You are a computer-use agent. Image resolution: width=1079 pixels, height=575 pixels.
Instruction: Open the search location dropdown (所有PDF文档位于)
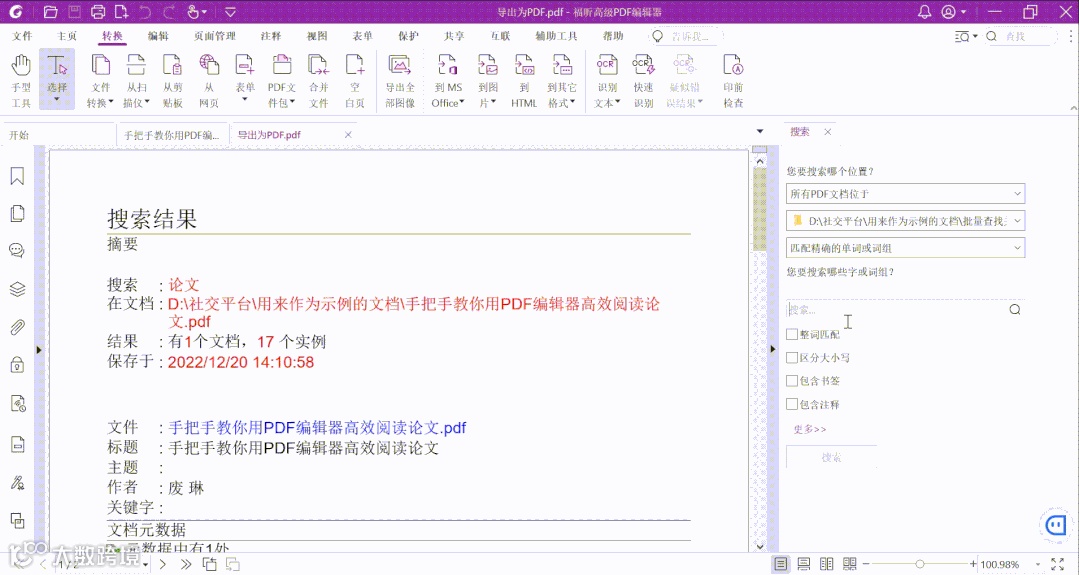[906, 194]
